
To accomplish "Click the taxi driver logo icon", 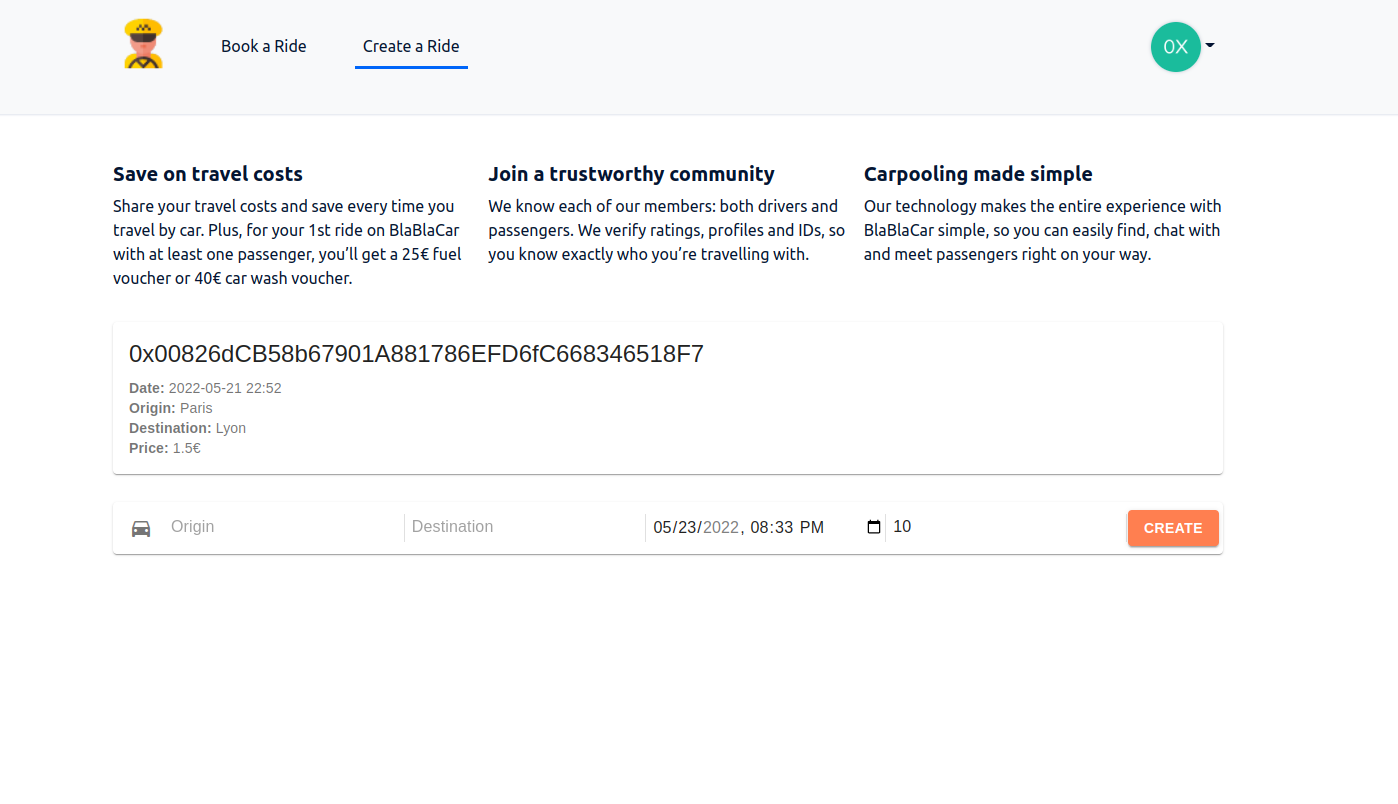I will (x=143, y=45).
